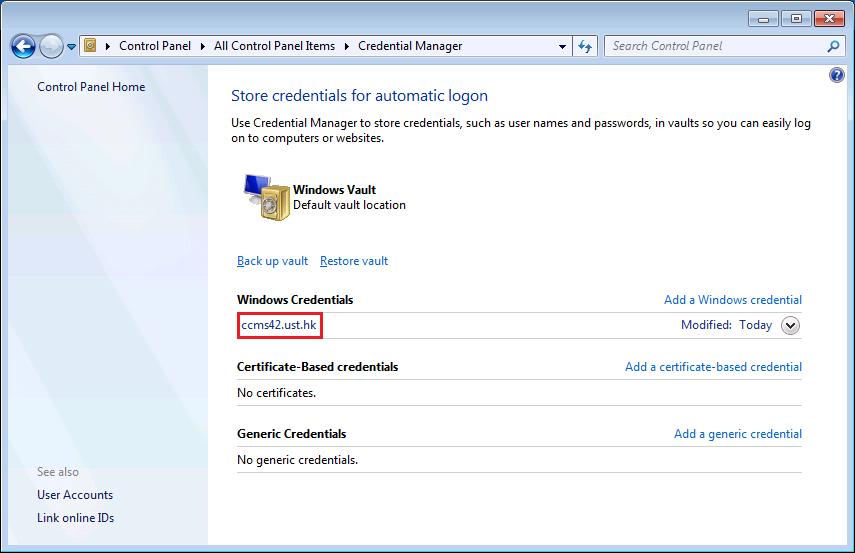Click the Windows Vault safe icon
Image resolution: width=855 pixels, height=553 pixels.
(264, 196)
